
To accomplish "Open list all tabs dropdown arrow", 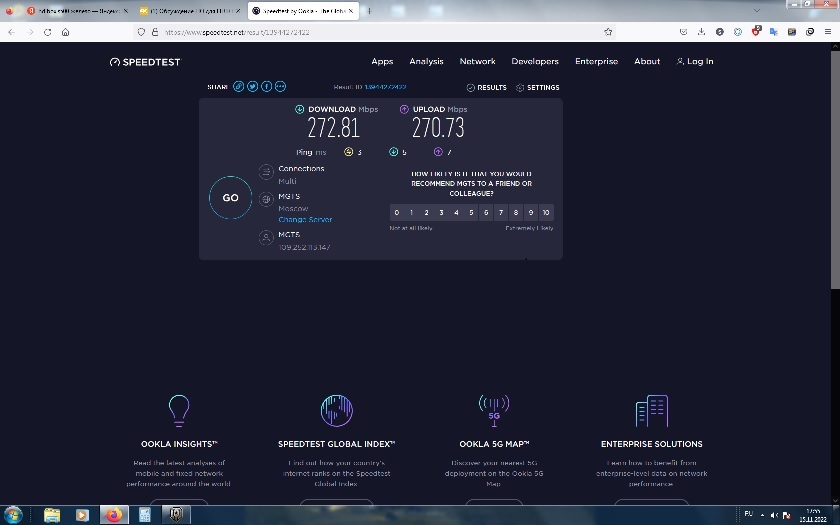I will click(x=756, y=11).
